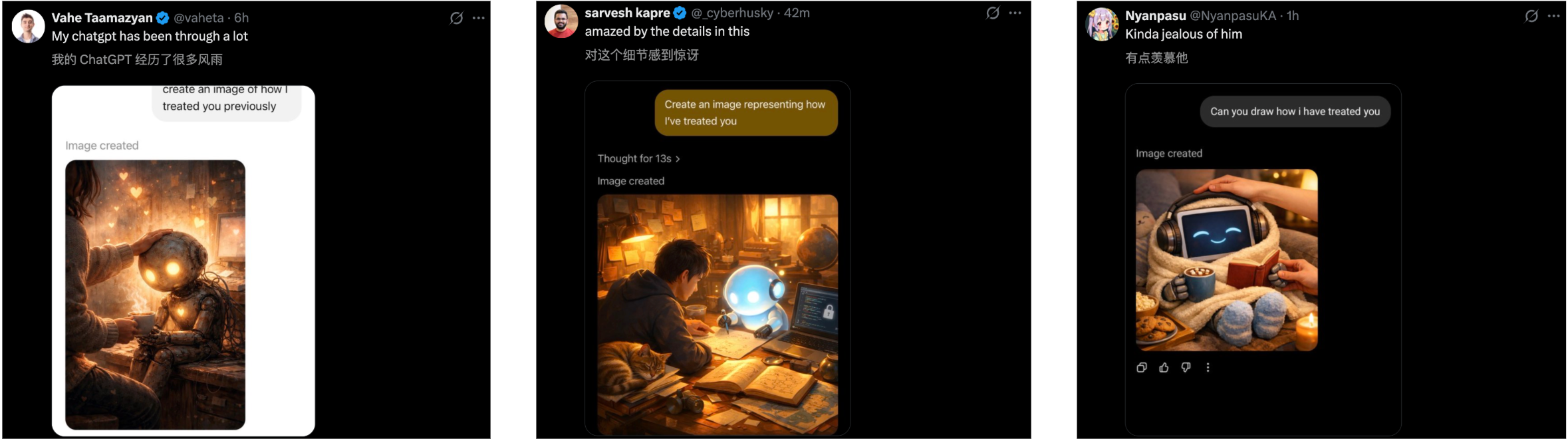Open Vahe Taamazyan's profile avatar

(x=28, y=27)
